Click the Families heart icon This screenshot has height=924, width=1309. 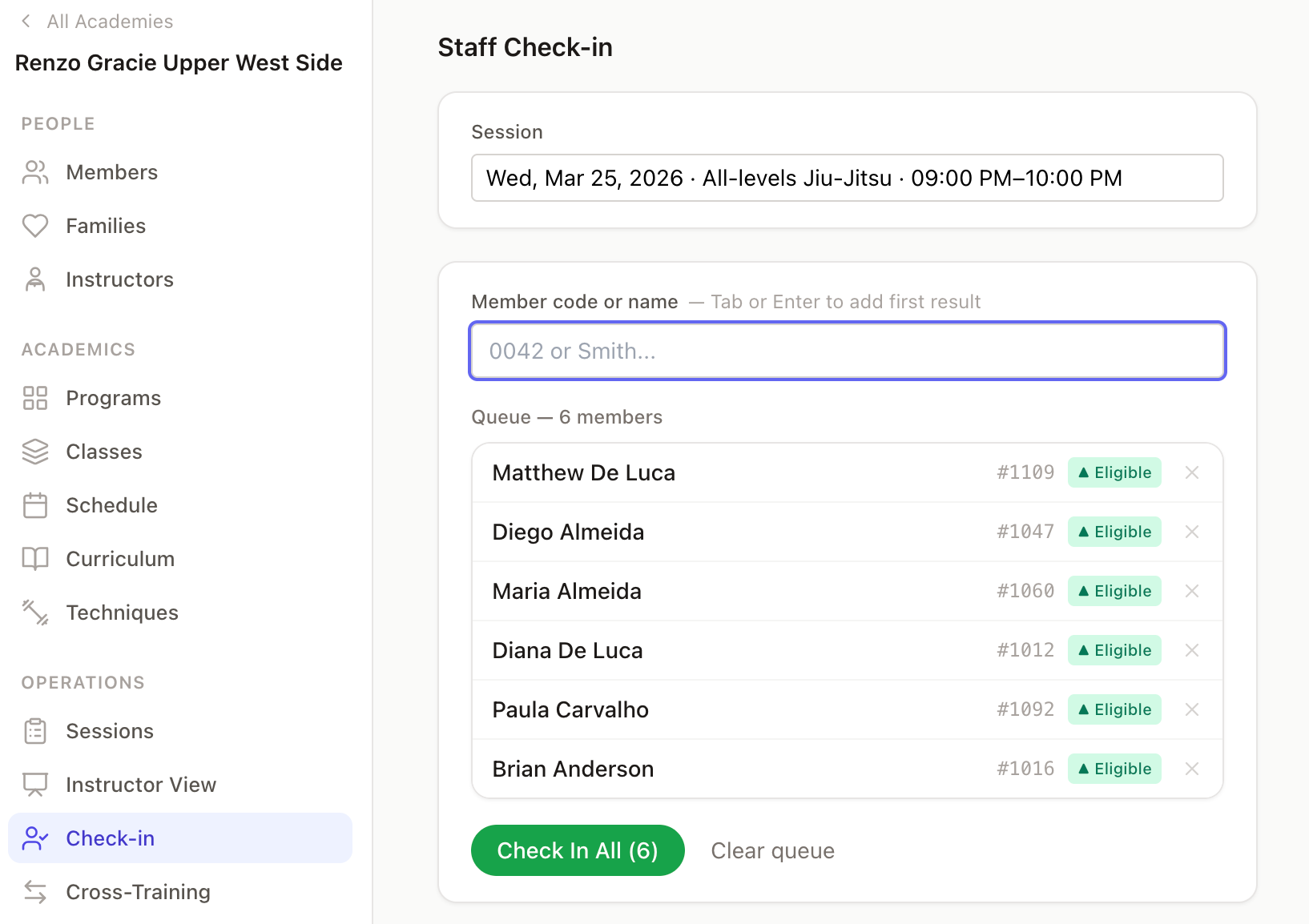click(34, 226)
